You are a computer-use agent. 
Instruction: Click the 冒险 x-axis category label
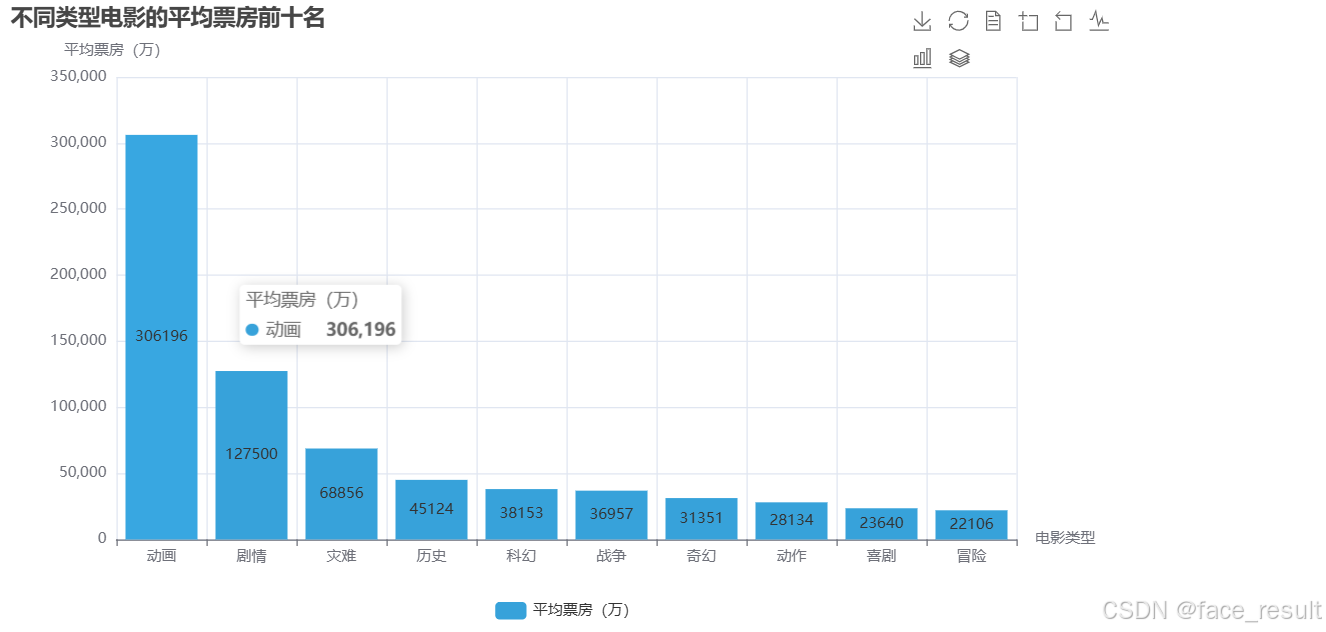971,556
